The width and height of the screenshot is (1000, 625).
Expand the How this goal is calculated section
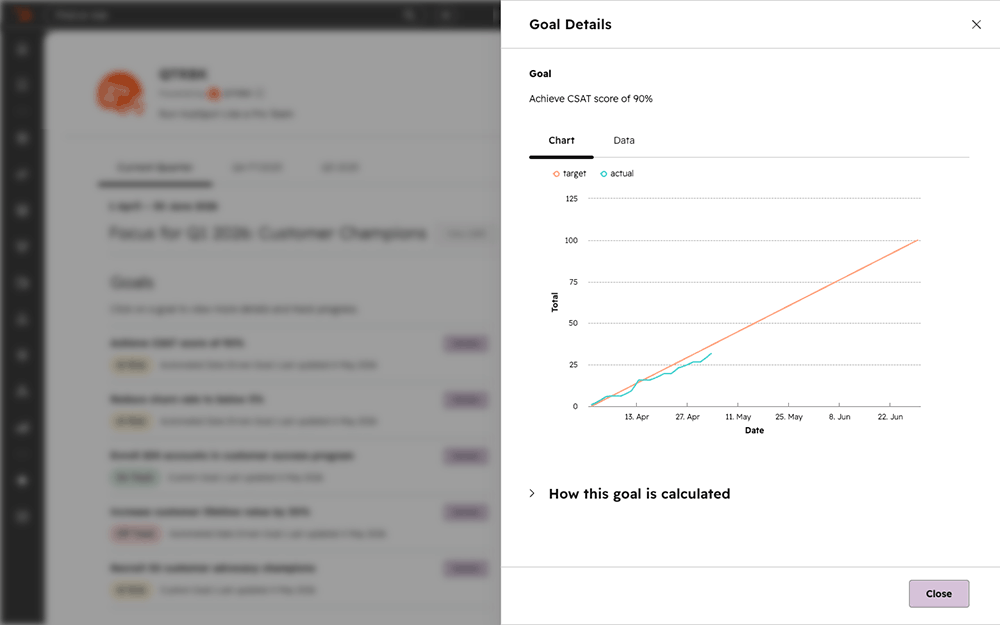pos(639,494)
